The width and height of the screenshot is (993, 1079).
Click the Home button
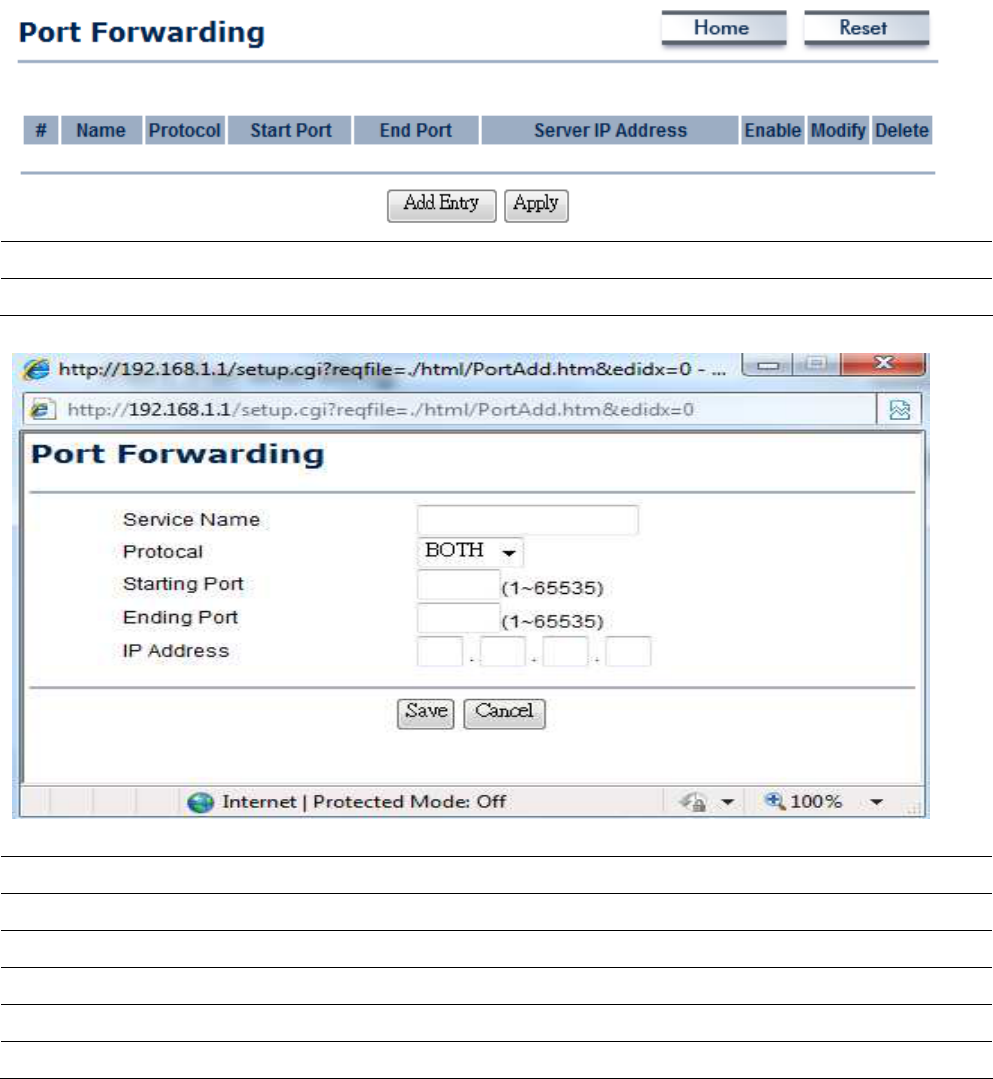click(x=723, y=28)
